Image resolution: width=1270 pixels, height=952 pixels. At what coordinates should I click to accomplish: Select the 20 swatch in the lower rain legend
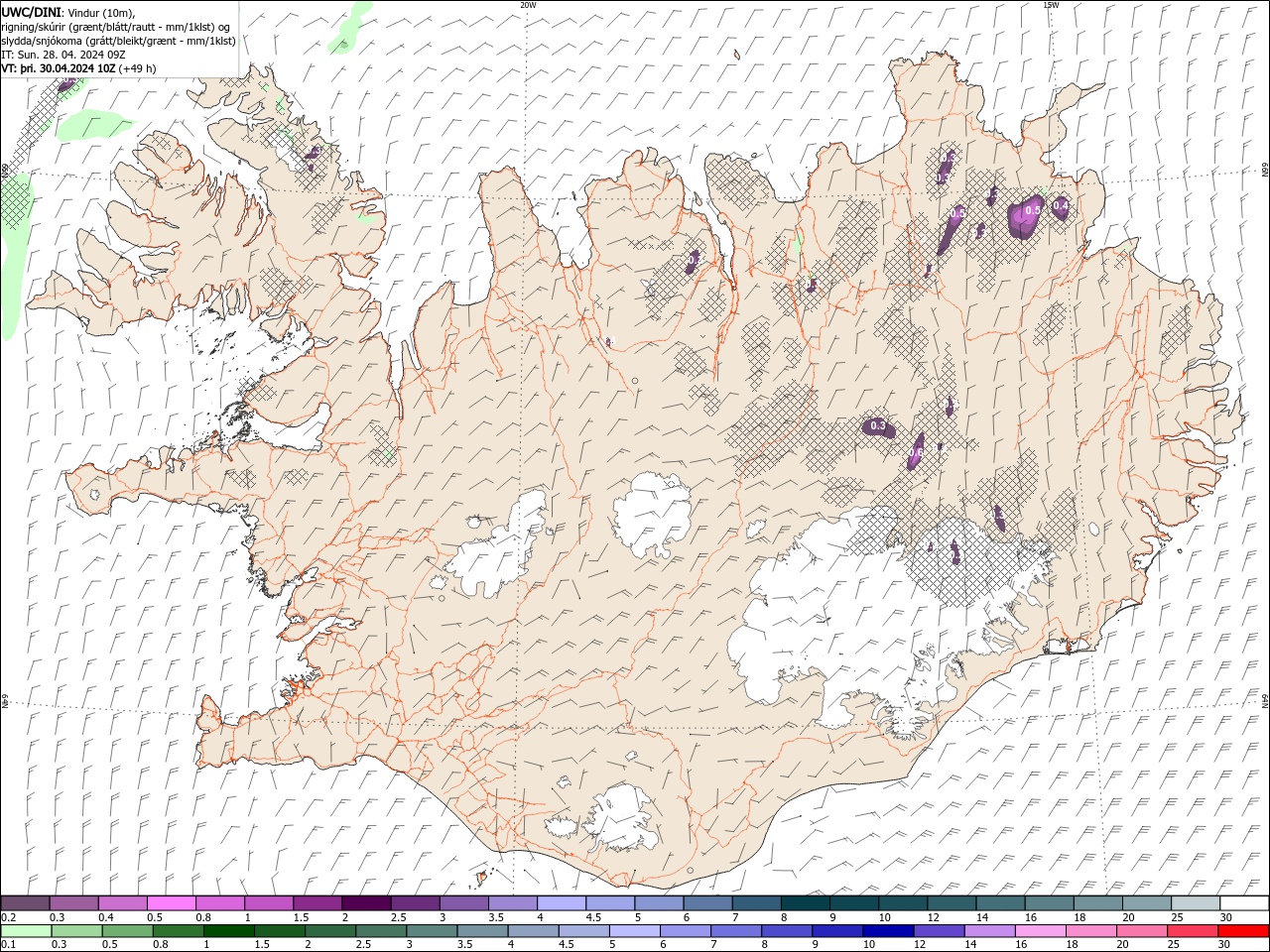1142,930
